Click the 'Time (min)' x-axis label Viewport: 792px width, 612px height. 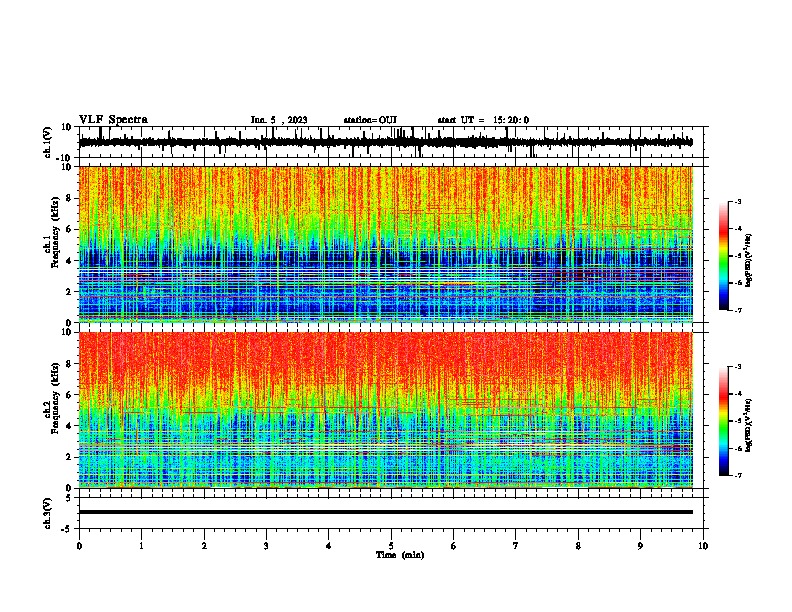click(x=400, y=555)
